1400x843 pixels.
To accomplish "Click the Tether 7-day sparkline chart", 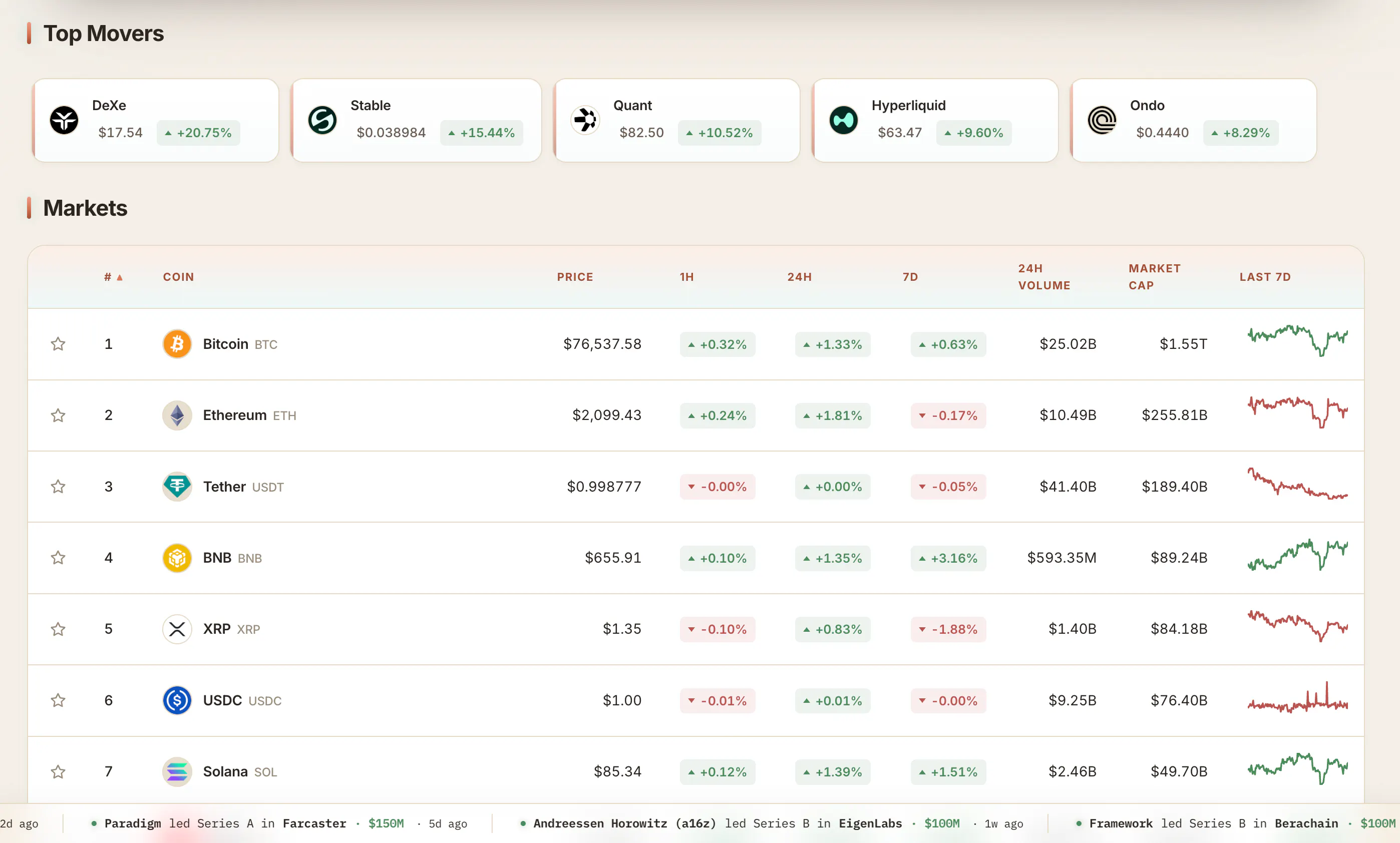I will pyautogui.click(x=1297, y=484).
